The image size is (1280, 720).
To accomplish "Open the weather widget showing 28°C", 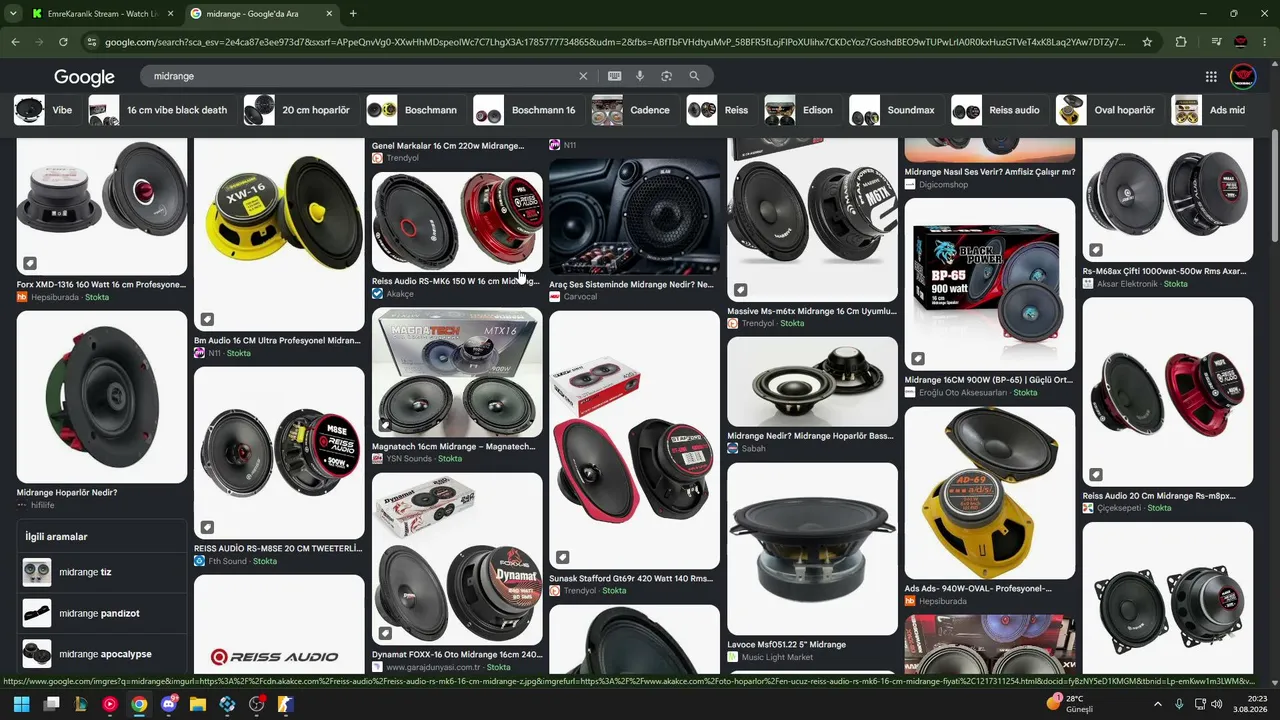I will [x=1070, y=704].
